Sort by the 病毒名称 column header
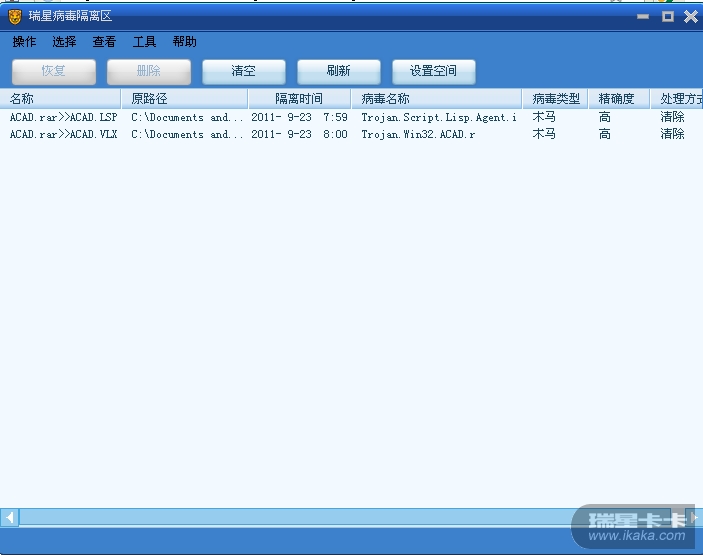Image resolution: width=703 pixels, height=555 pixels. point(437,99)
